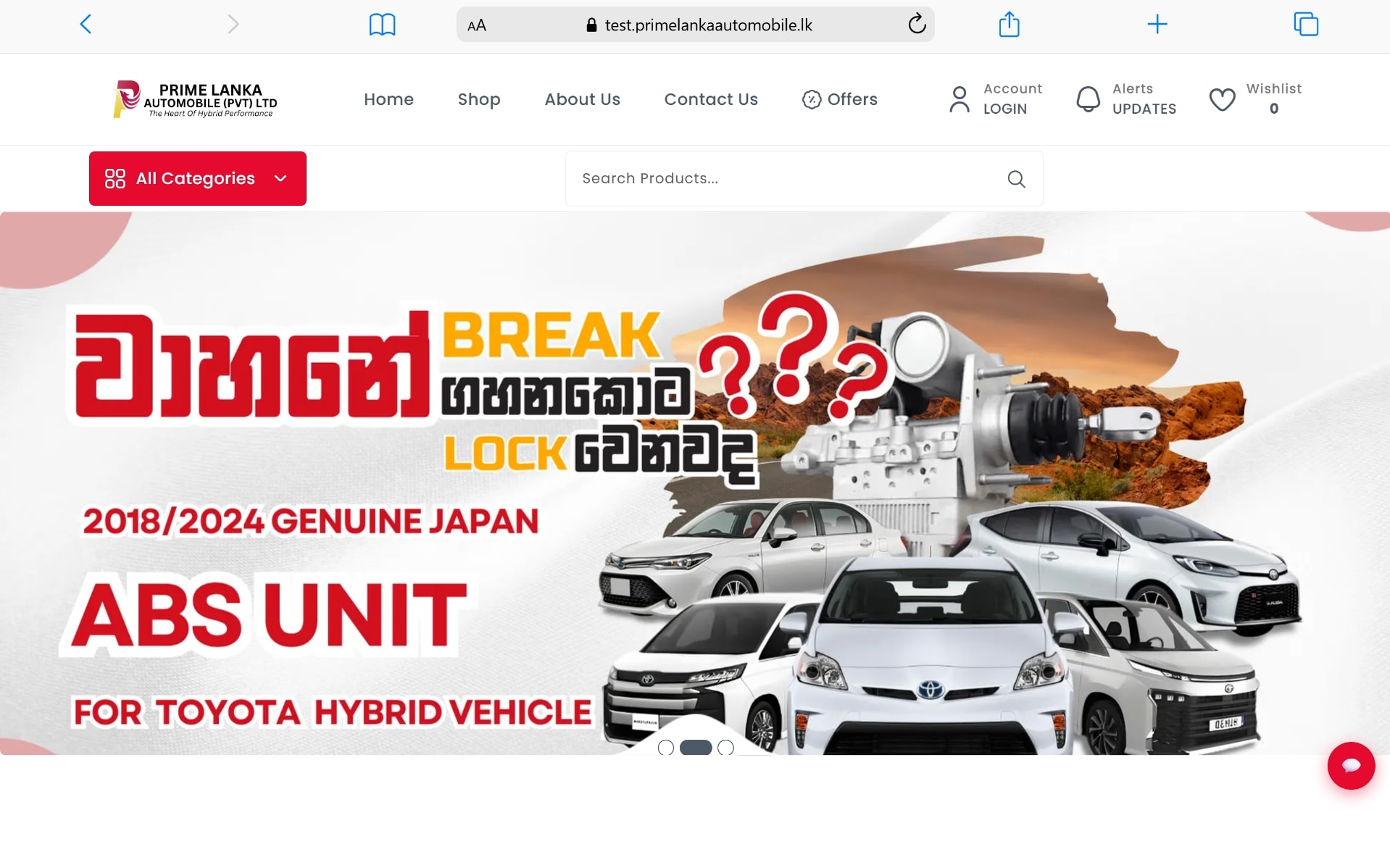
Task: Click the alerts bell icon
Action: [1088, 99]
